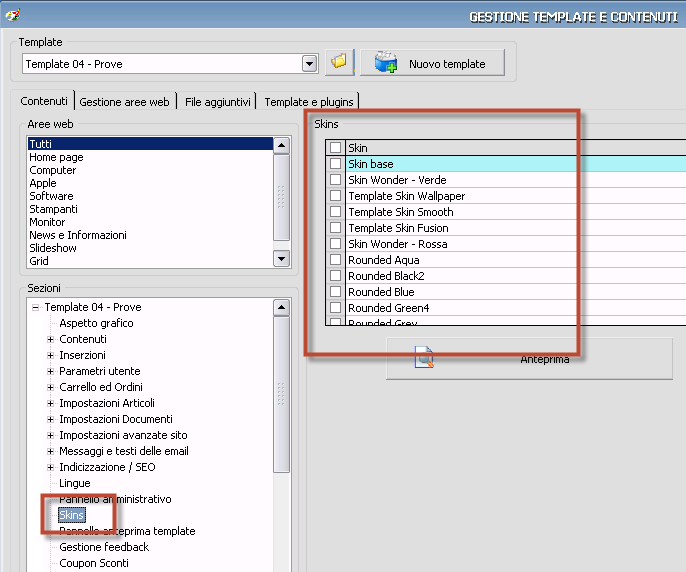Click the Aree web scrollbar thumb
The image size is (686, 572).
pos(281,197)
